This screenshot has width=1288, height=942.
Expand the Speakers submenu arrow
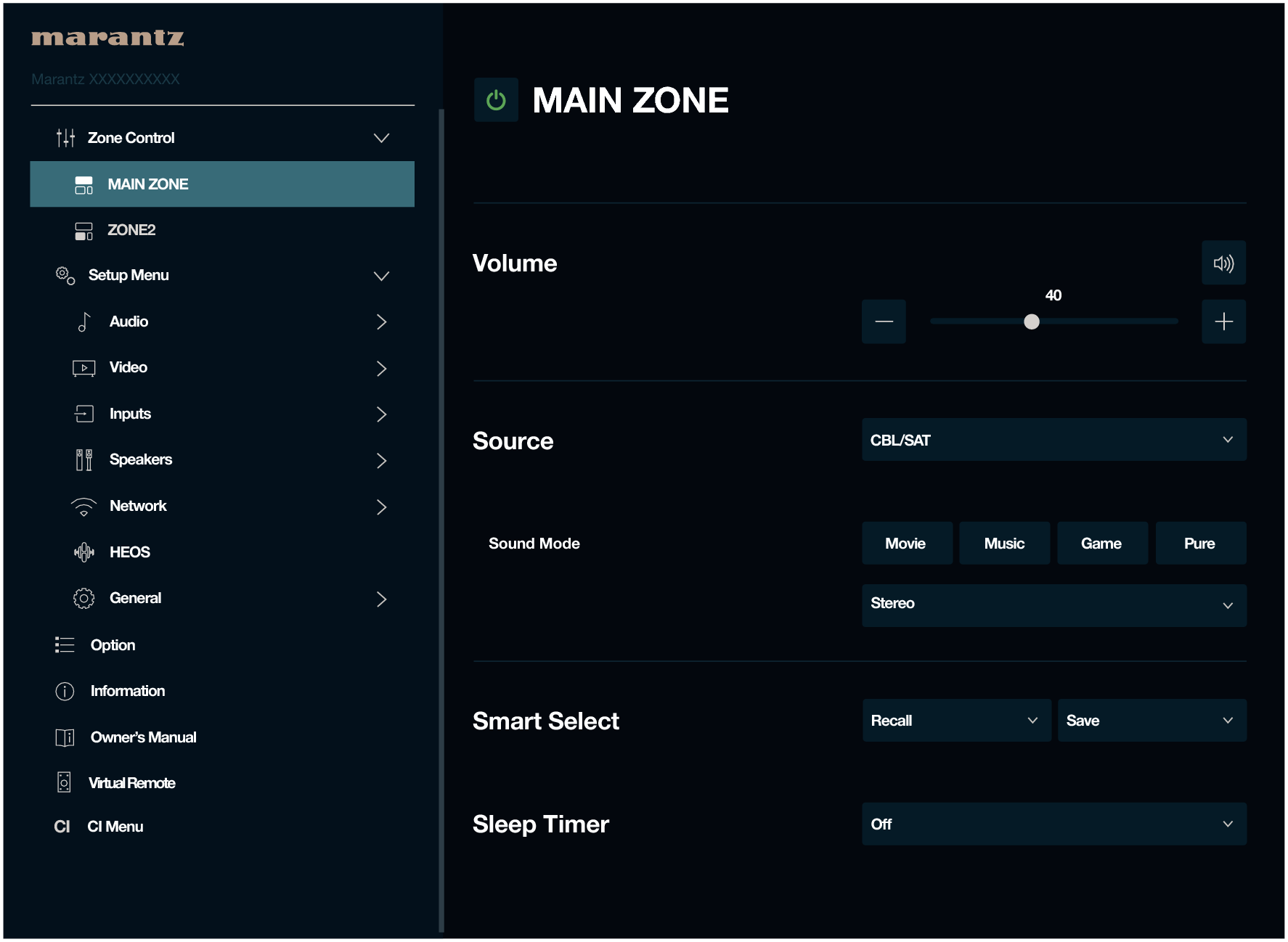point(381,460)
